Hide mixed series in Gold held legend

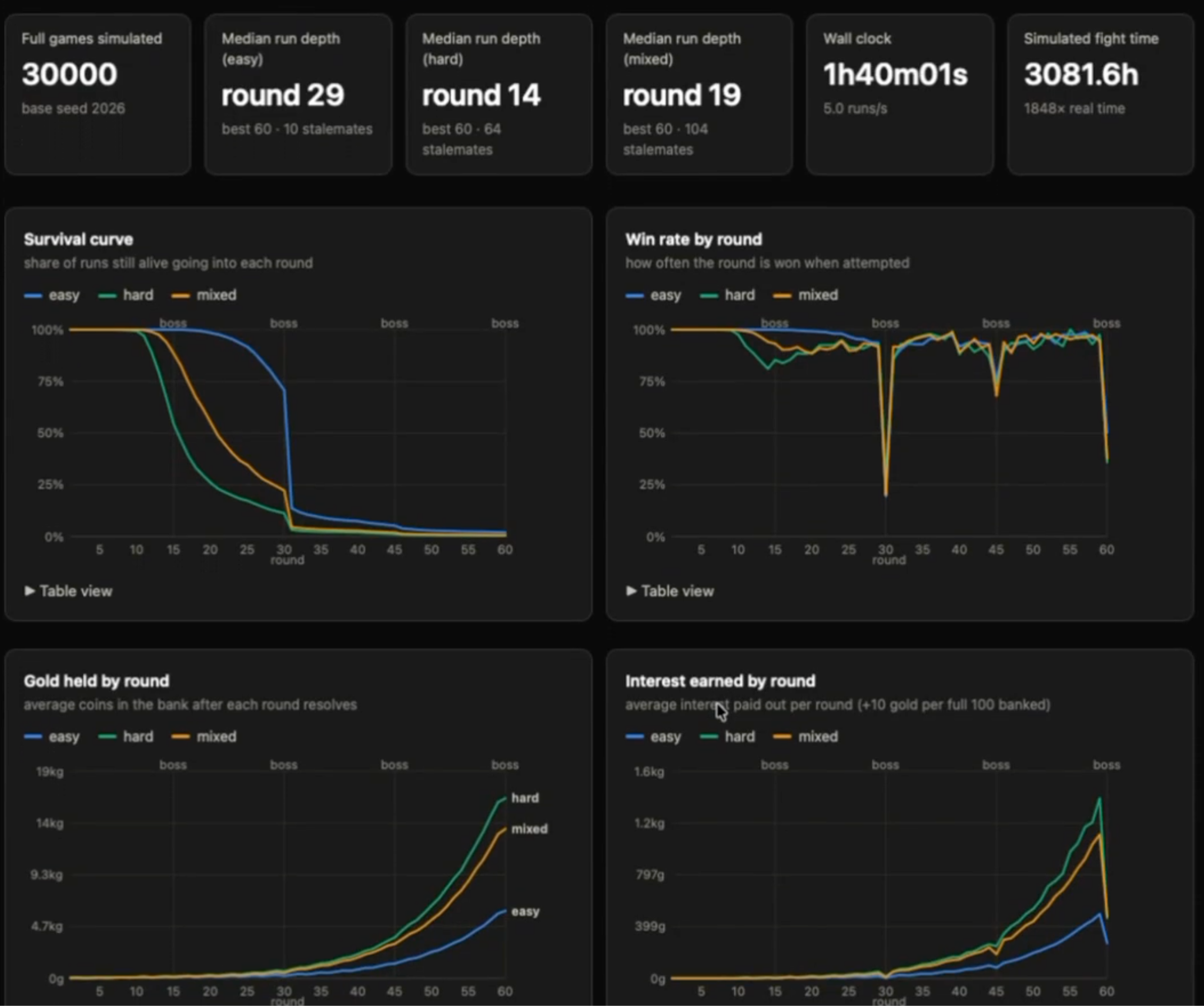(203, 737)
